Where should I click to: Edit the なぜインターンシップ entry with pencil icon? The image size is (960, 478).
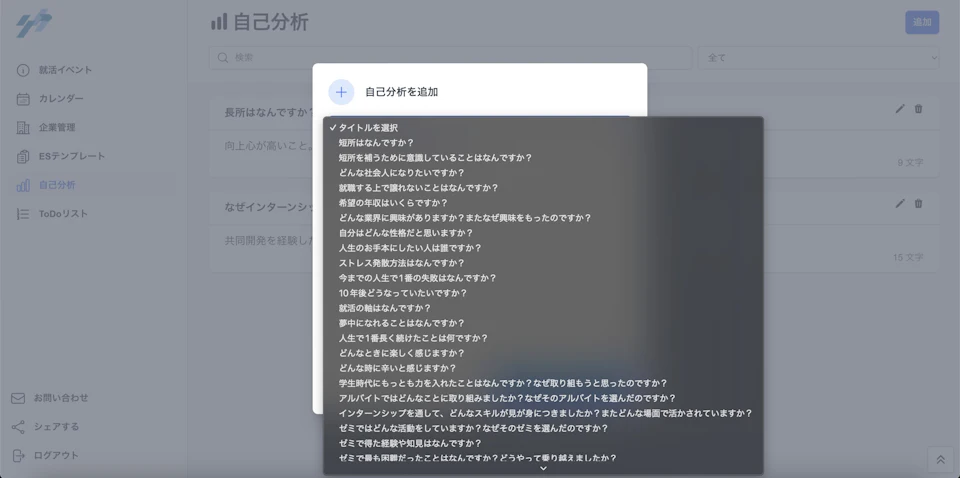[899, 203]
